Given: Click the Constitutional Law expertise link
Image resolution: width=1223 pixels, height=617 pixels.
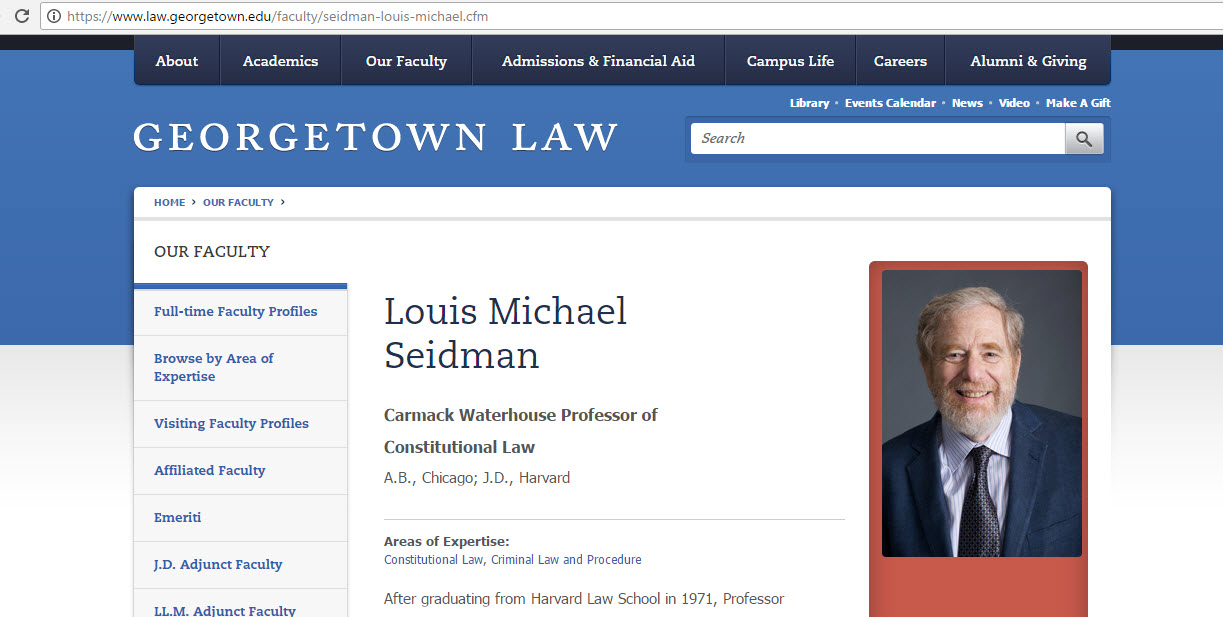Looking at the screenshot, I should (x=434, y=560).
